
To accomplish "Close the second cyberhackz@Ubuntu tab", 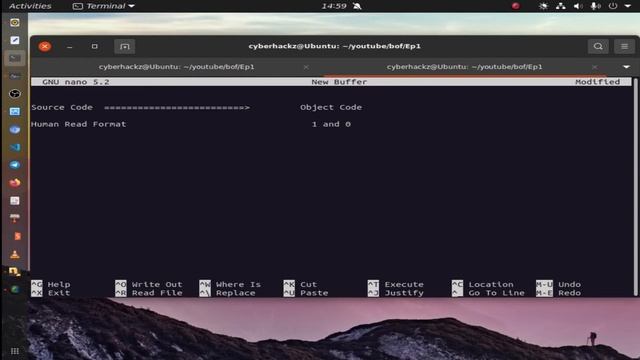I will [x=595, y=67].
